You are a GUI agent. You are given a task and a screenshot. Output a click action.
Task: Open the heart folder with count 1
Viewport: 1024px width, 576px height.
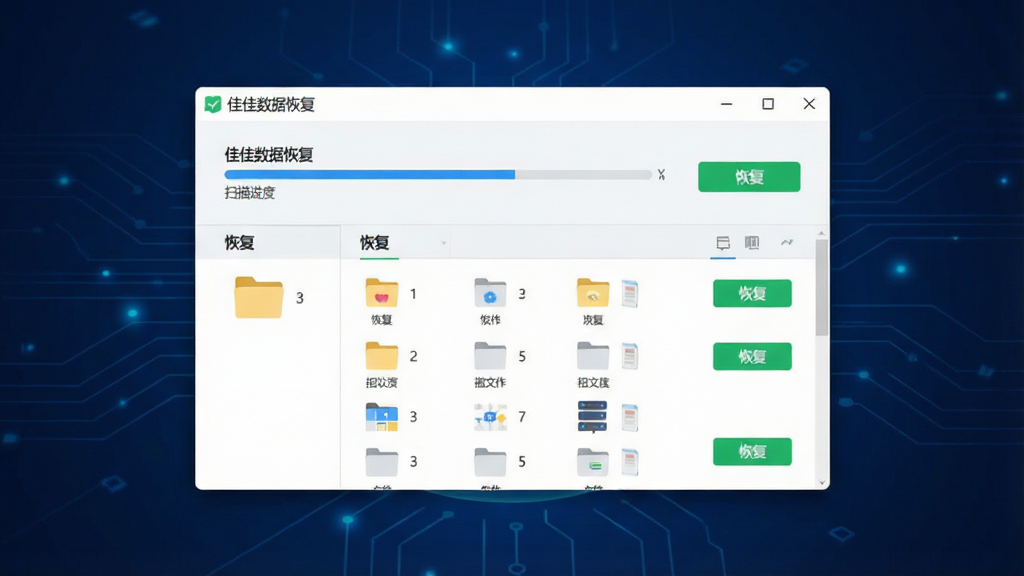pyautogui.click(x=382, y=293)
